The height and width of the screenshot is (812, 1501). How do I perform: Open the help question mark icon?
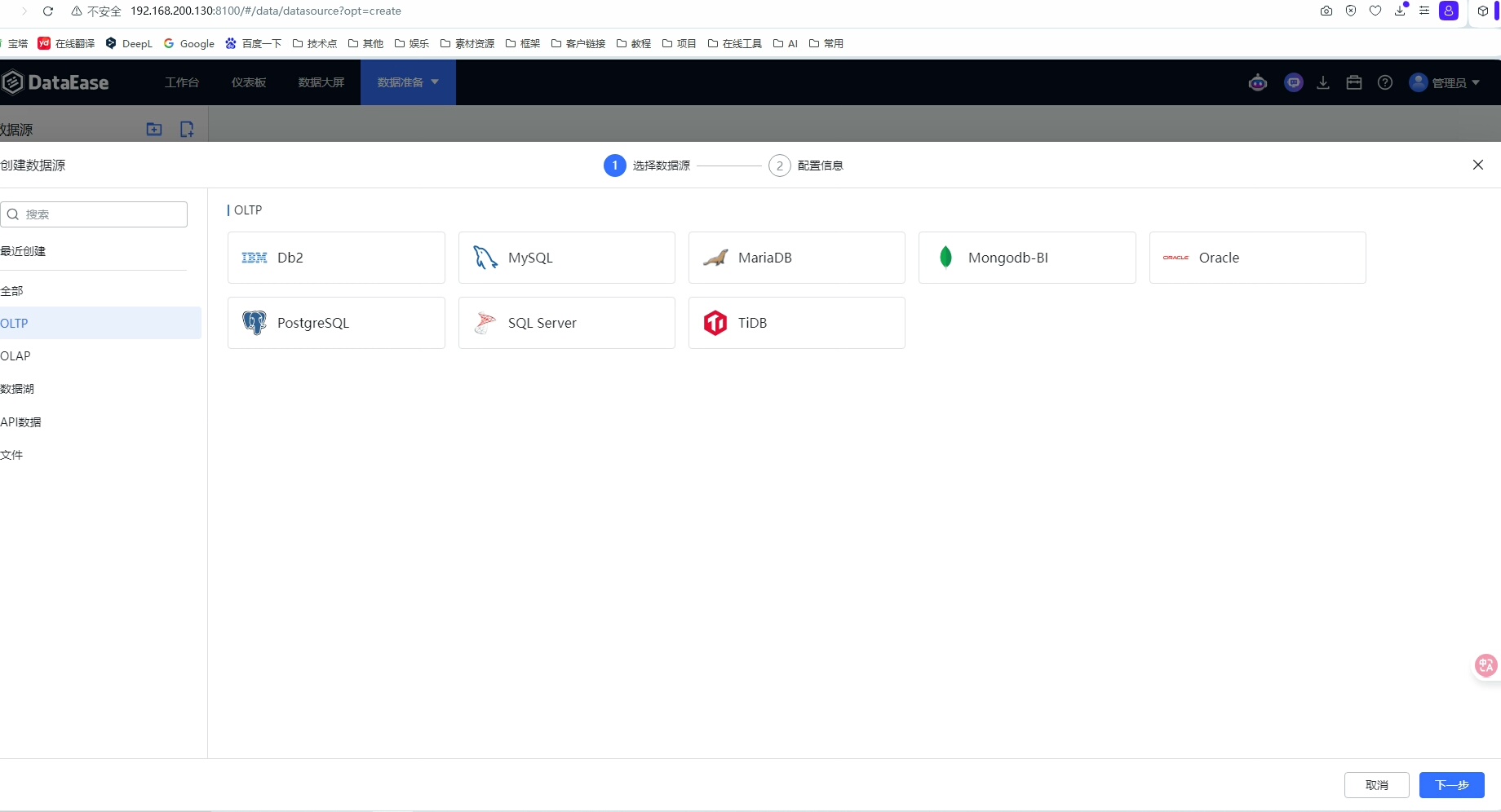(1385, 82)
